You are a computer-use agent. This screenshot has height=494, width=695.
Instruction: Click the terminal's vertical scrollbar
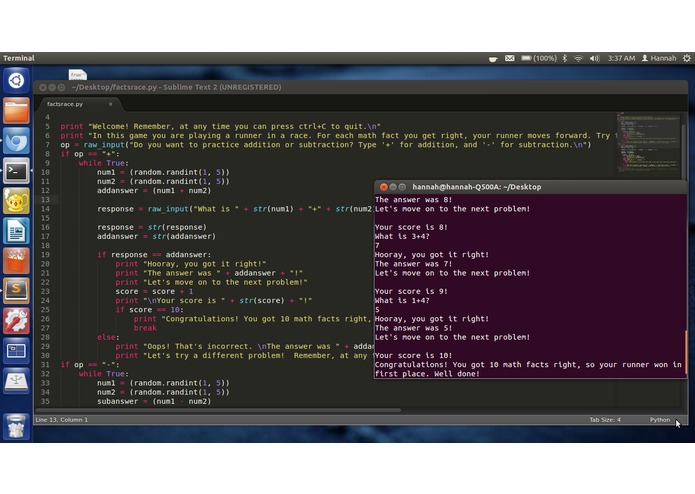coord(685,352)
